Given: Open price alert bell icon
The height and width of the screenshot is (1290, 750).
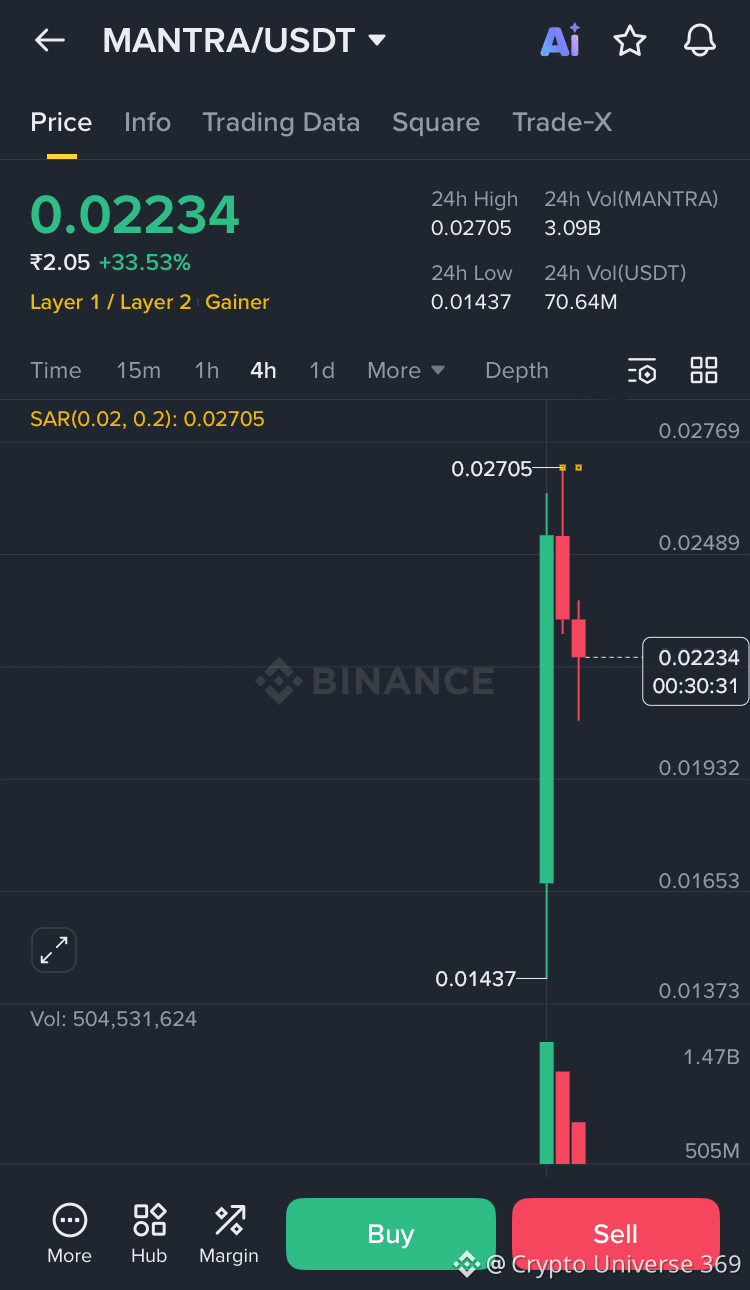Looking at the screenshot, I should click(700, 41).
